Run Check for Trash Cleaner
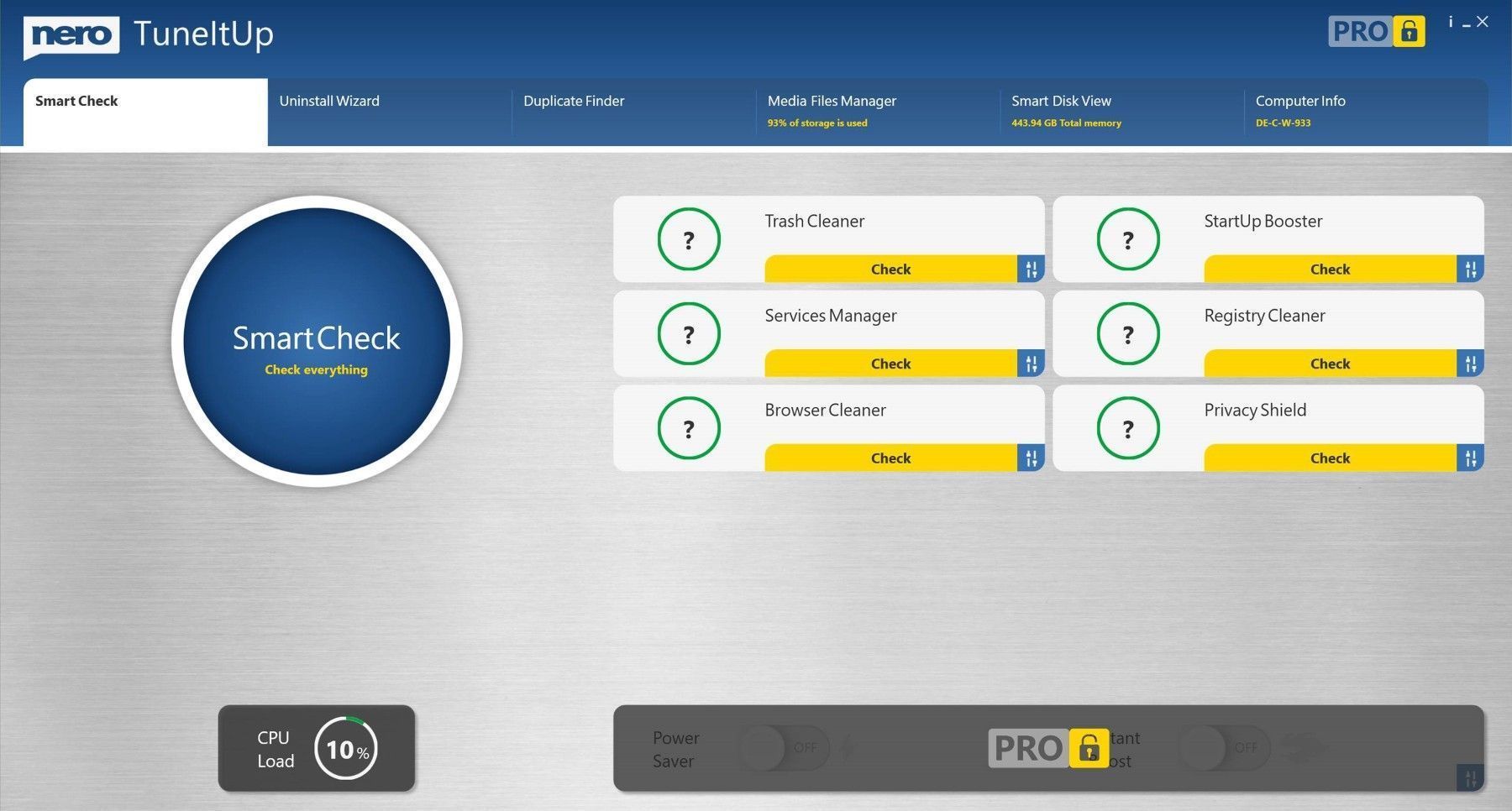This screenshot has width=1512, height=811. pyautogui.click(x=891, y=269)
